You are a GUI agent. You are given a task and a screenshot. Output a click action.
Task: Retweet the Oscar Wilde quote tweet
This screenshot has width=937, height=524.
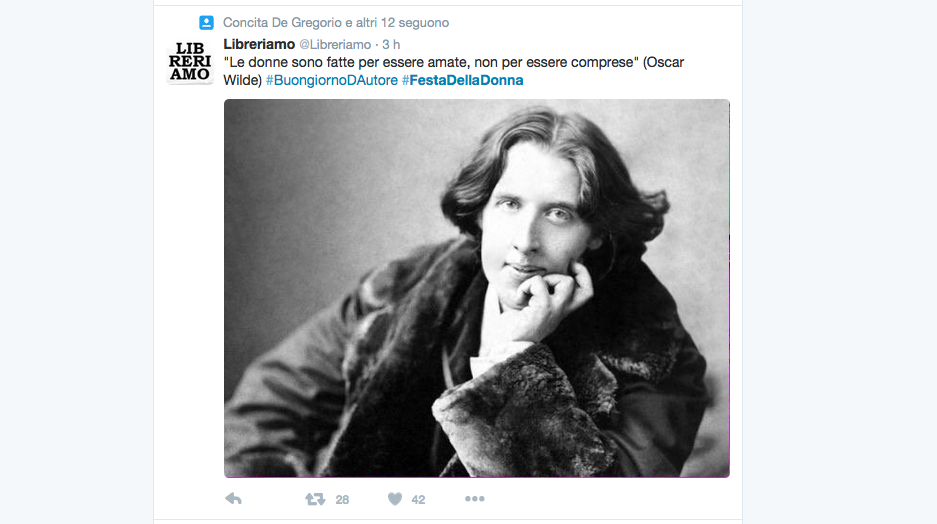(315, 499)
